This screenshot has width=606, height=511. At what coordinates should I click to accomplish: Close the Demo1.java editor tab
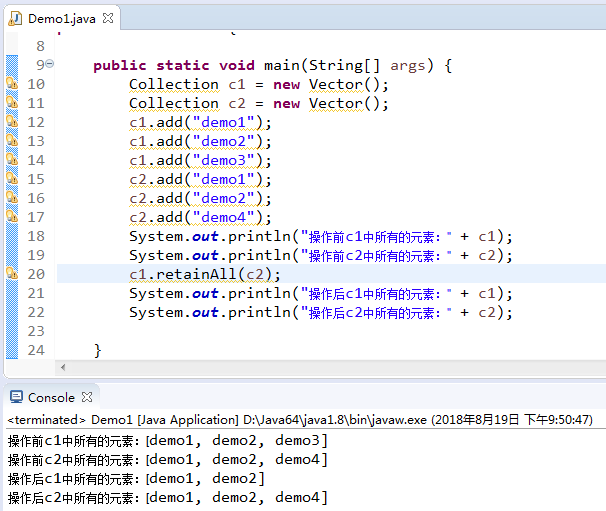(x=108, y=18)
